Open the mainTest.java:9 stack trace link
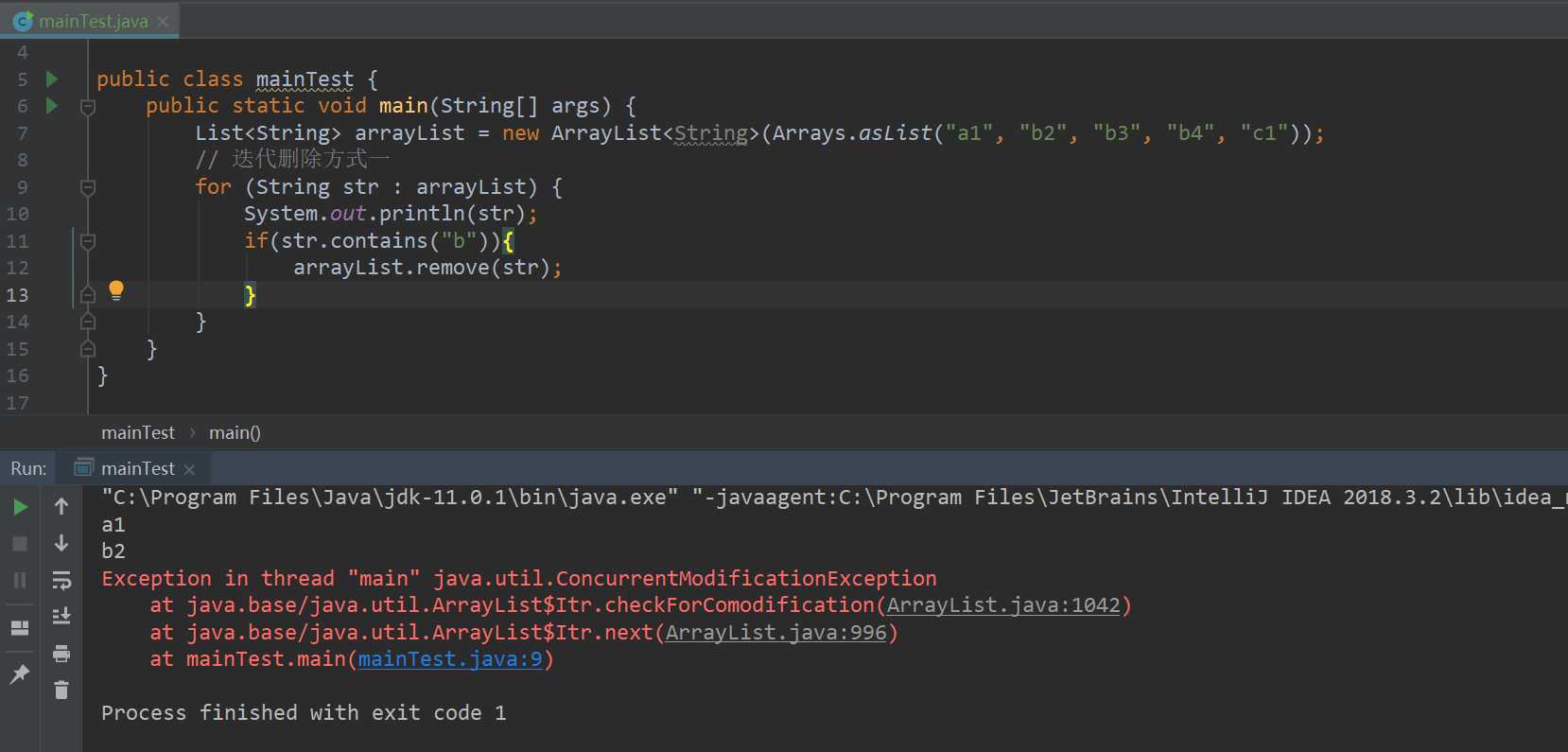 click(x=450, y=659)
